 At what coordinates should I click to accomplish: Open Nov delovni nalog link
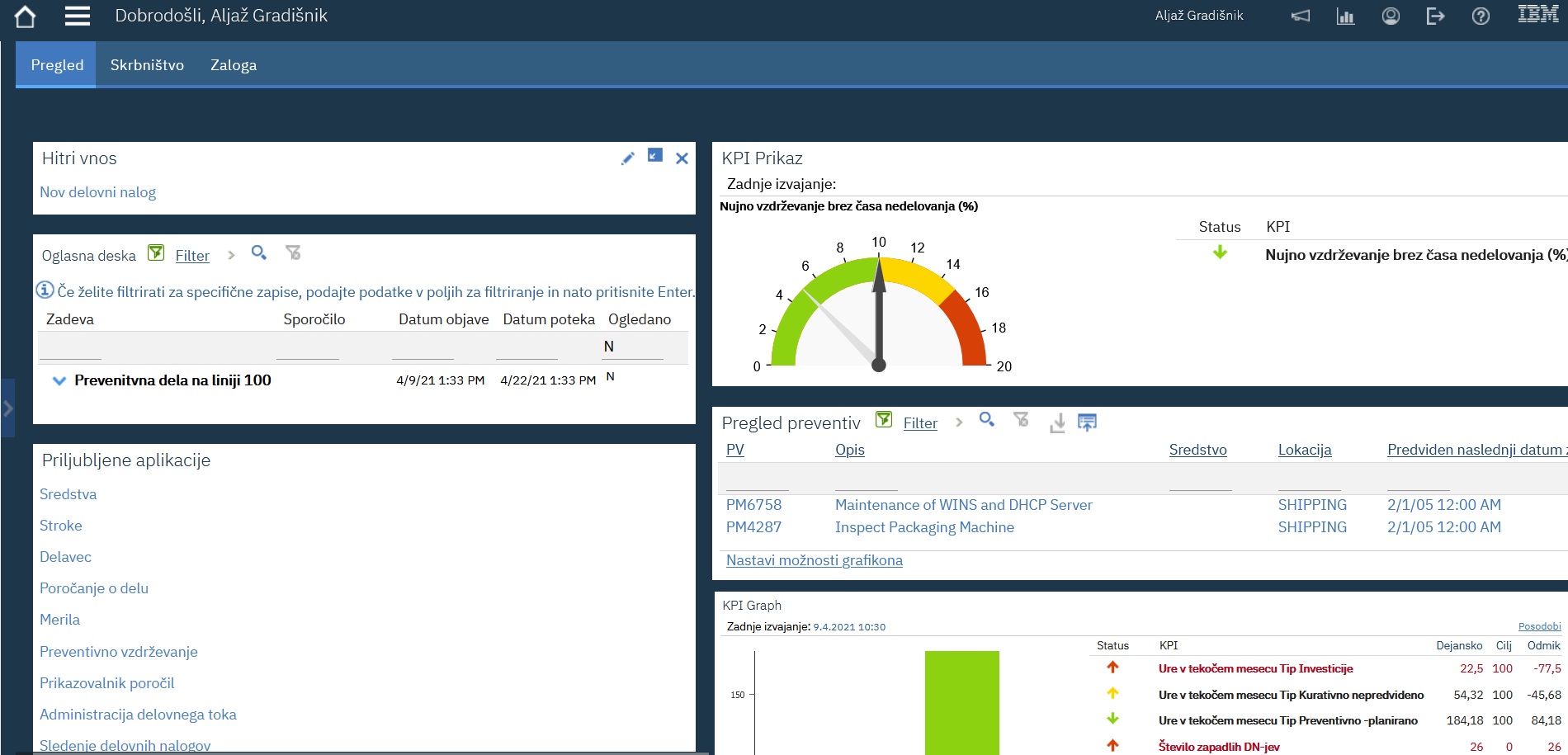97,192
